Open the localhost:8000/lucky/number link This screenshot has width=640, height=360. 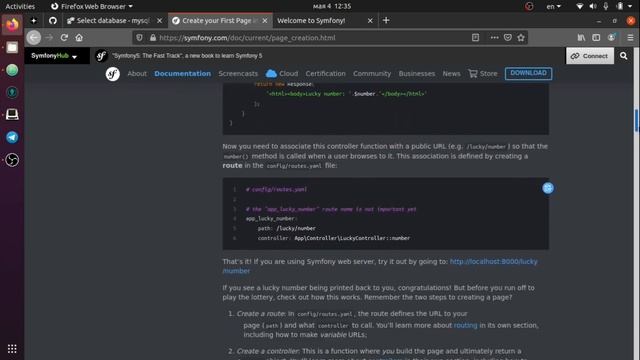493,261
